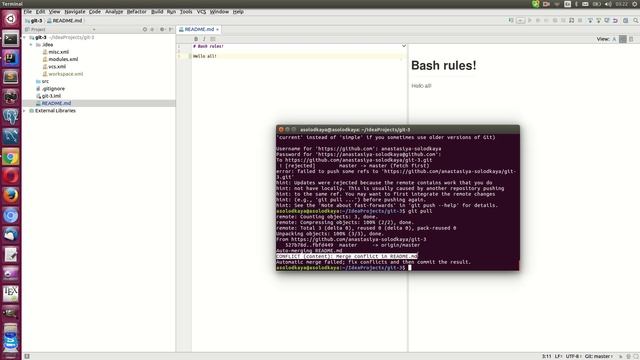Click scroll-from-source icon in Project panel
The width and height of the screenshot is (640, 360).
pyautogui.click(x=145, y=29)
